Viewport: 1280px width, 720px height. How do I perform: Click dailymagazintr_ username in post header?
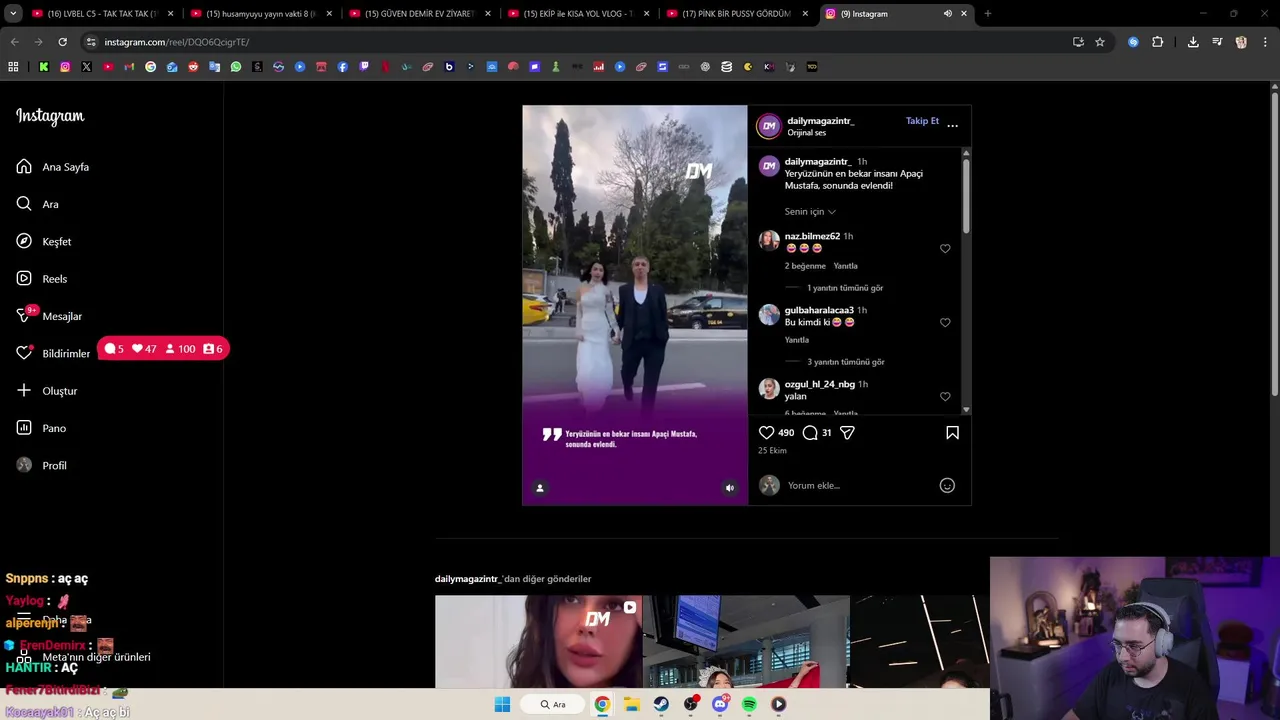click(x=820, y=121)
